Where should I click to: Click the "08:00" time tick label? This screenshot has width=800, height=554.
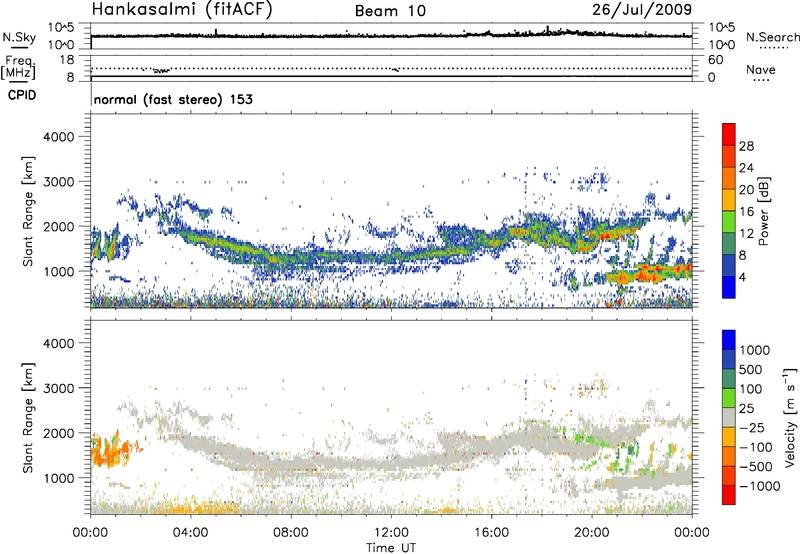(x=291, y=533)
